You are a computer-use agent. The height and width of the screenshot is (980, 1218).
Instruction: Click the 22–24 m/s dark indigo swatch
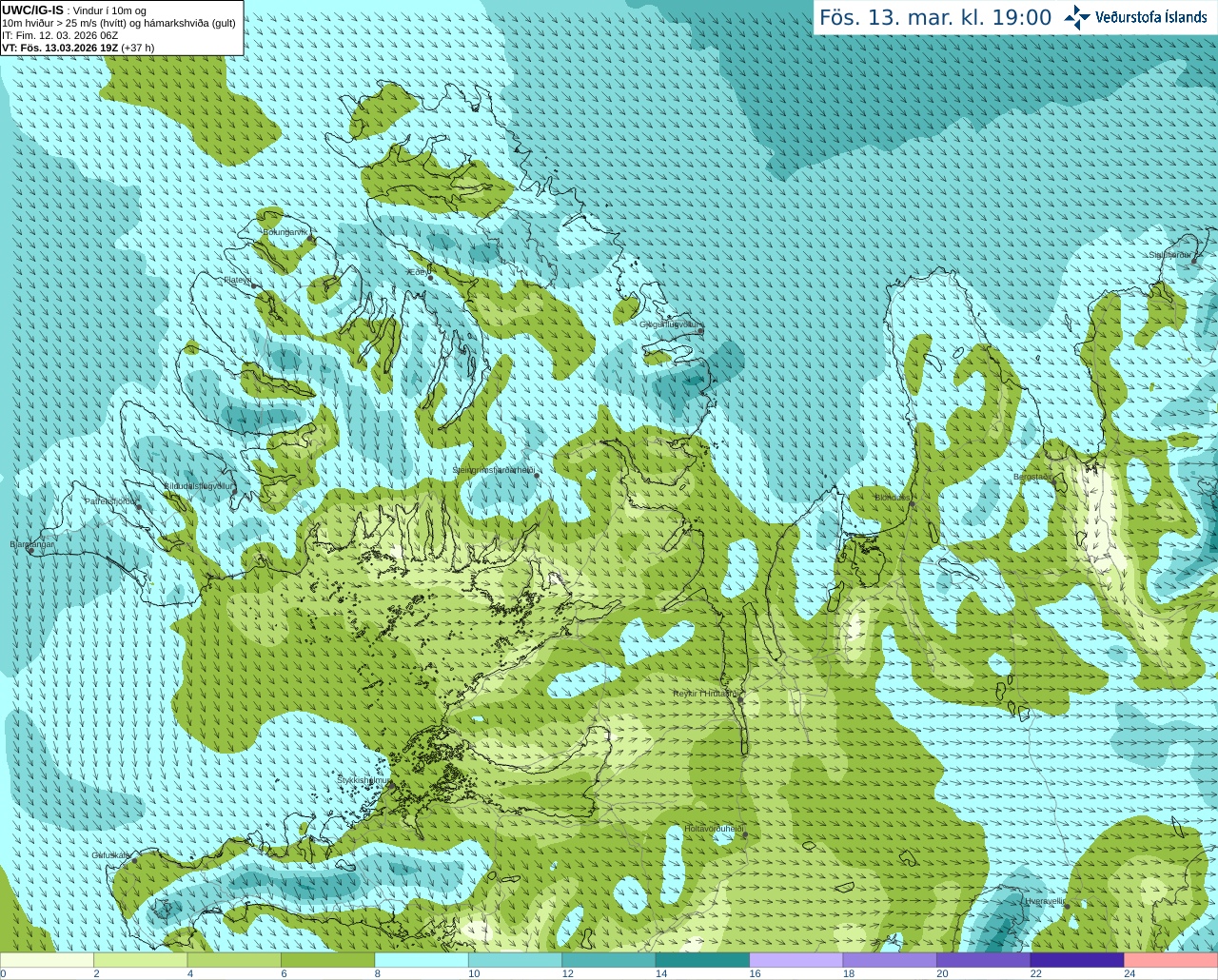click(x=1077, y=960)
